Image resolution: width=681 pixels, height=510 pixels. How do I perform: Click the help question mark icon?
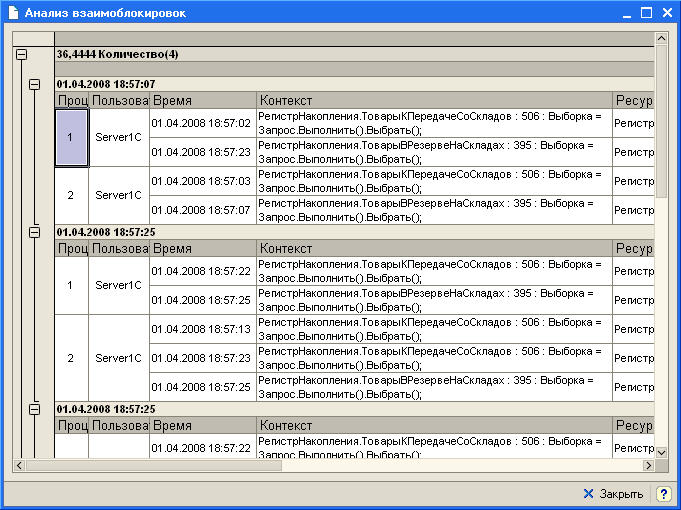[x=663, y=494]
